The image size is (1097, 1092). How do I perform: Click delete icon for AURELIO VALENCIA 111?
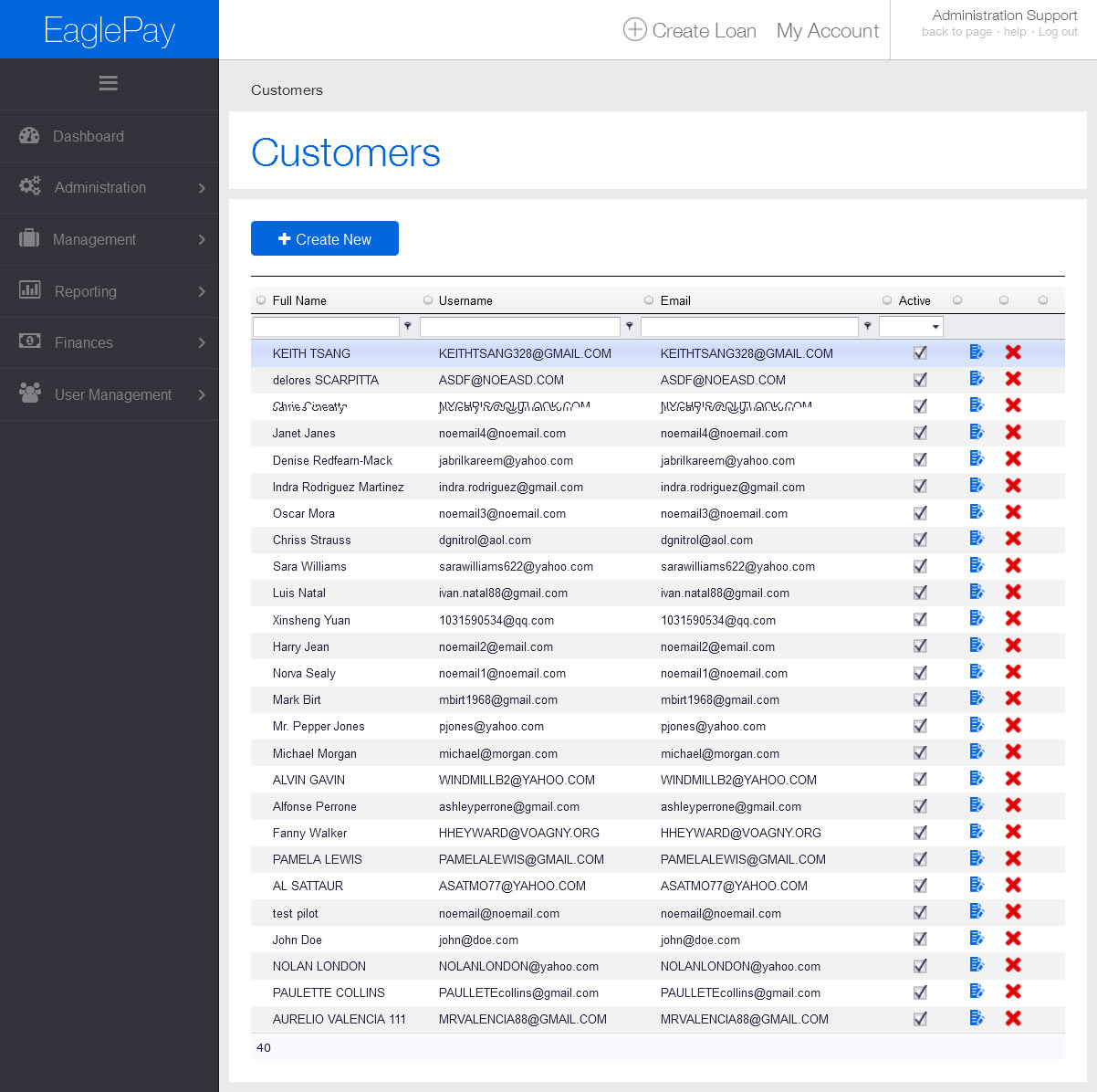tap(1013, 1018)
